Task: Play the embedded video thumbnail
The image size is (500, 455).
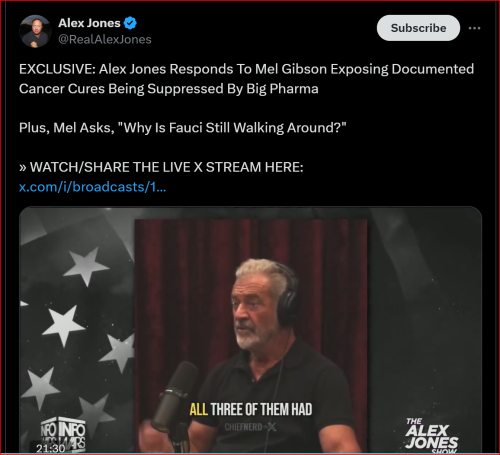Action: 251,330
